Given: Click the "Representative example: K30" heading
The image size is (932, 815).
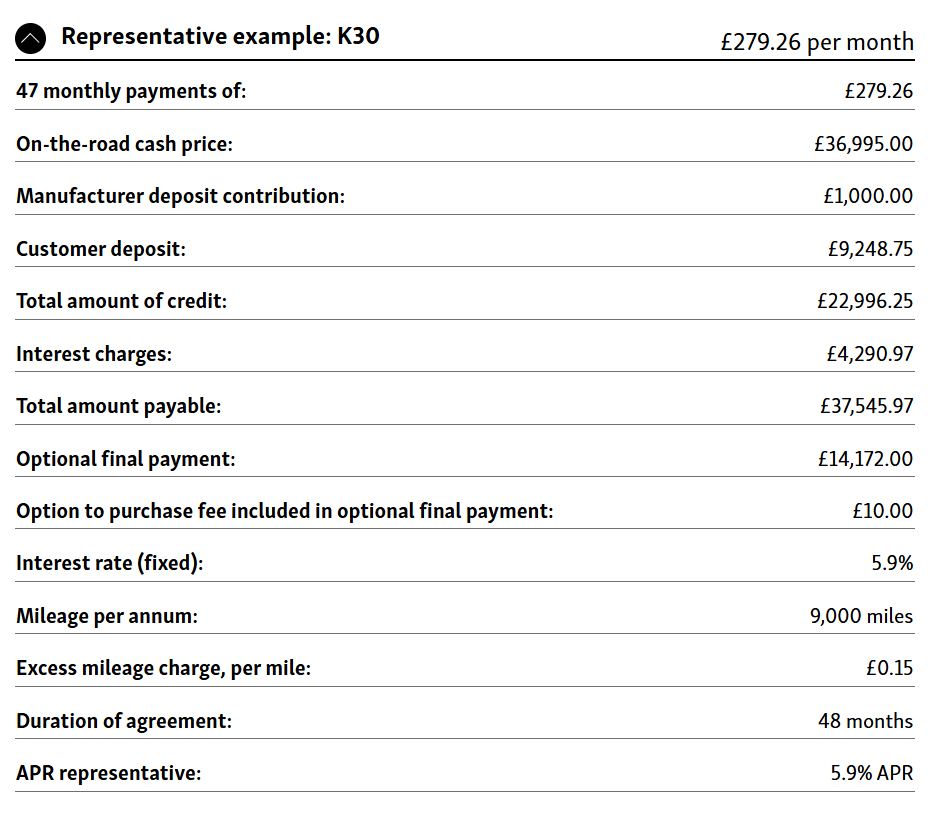Looking at the screenshot, I should (220, 37).
